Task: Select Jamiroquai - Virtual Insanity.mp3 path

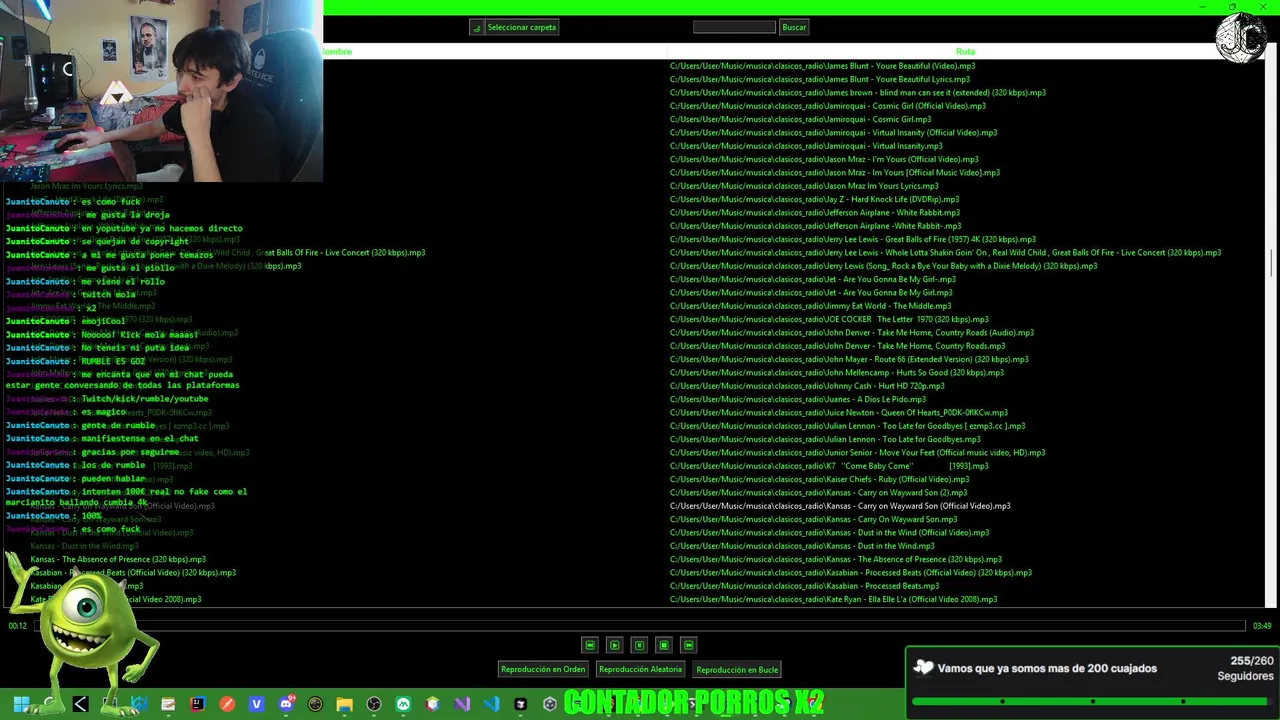Action: tap(806, 146)
